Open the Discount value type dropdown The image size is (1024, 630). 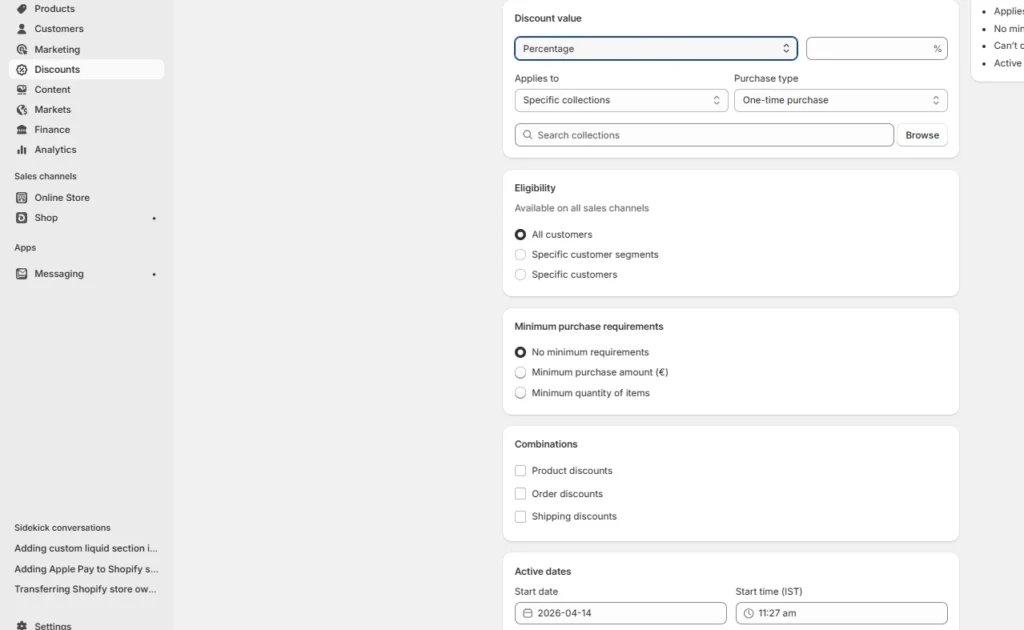(655, 48)
